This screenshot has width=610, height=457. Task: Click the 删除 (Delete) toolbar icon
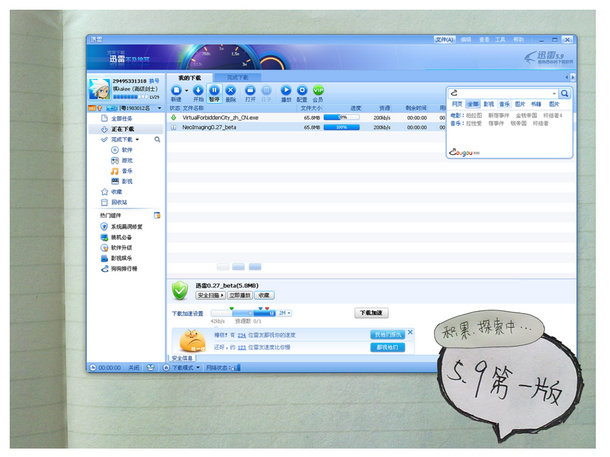[x=231, y=91]
